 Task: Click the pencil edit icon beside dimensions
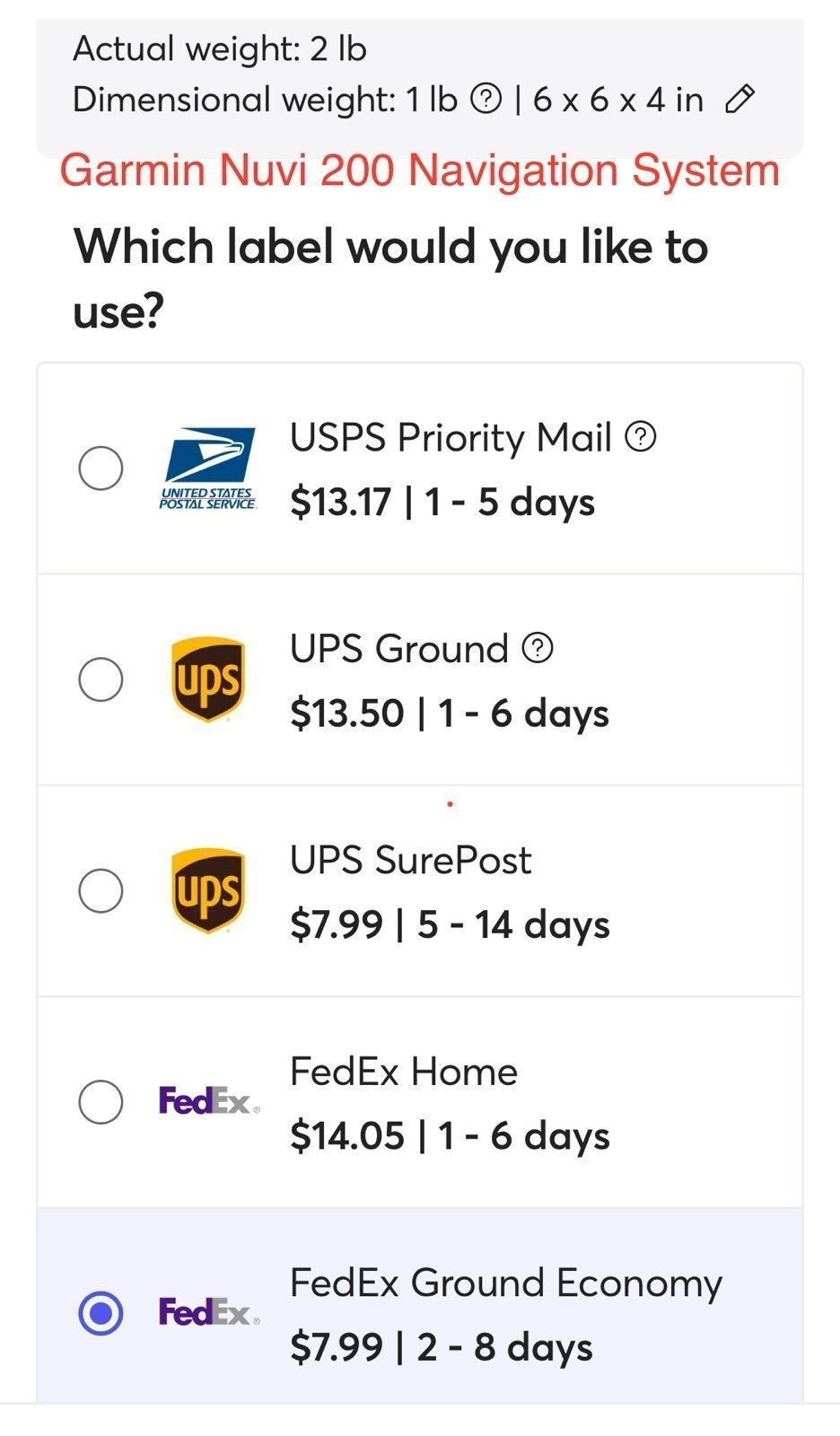pos(740,99)
